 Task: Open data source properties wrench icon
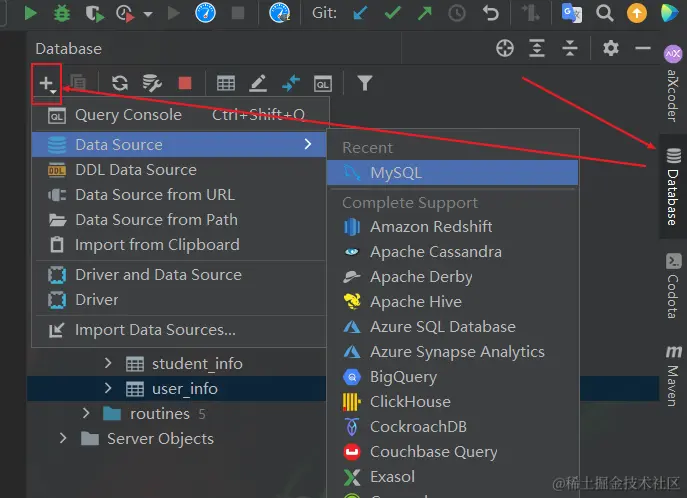tap(152, 83)
